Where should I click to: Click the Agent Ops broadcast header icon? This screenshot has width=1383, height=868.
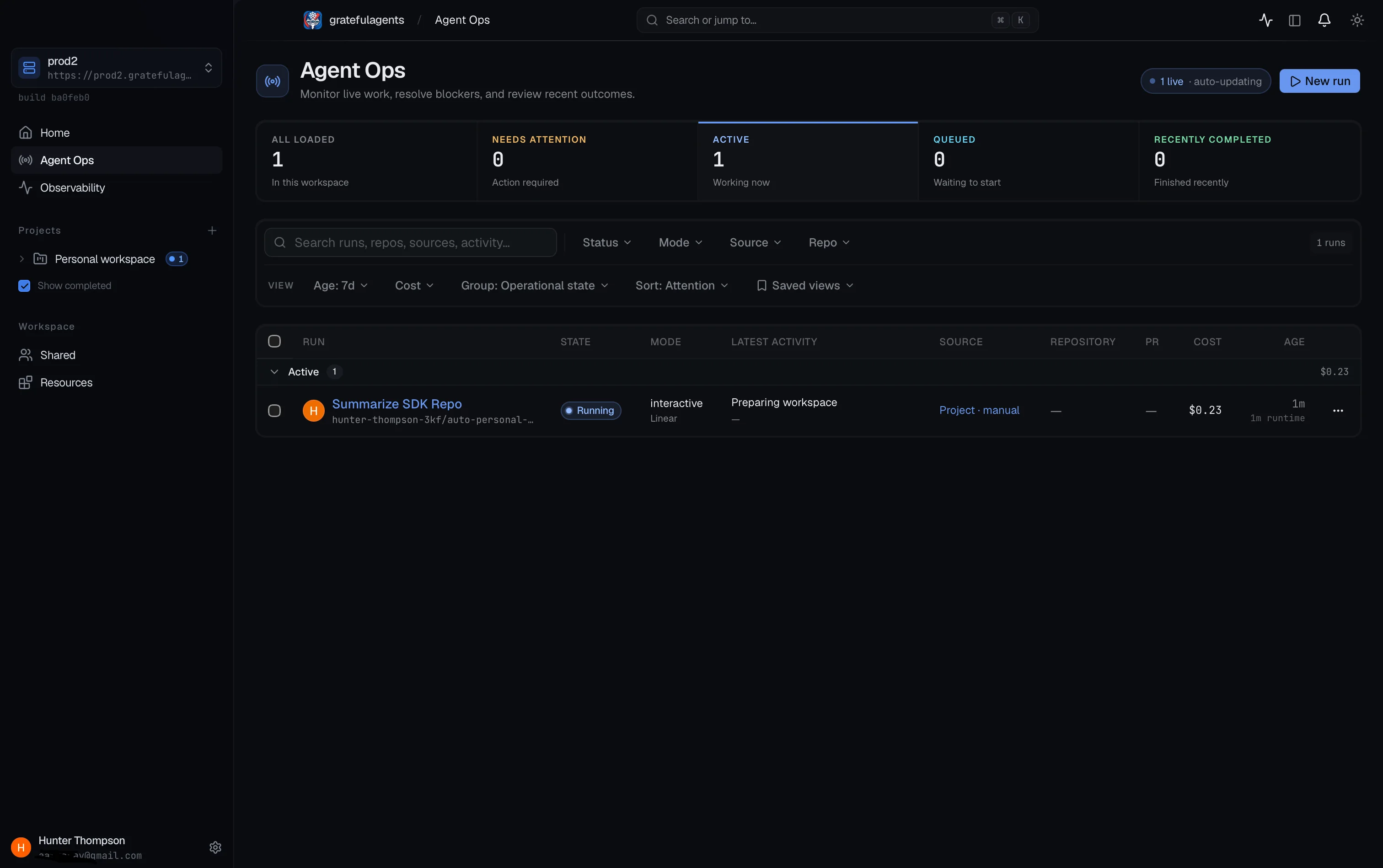pyautogui.click(x=273, y=81)
